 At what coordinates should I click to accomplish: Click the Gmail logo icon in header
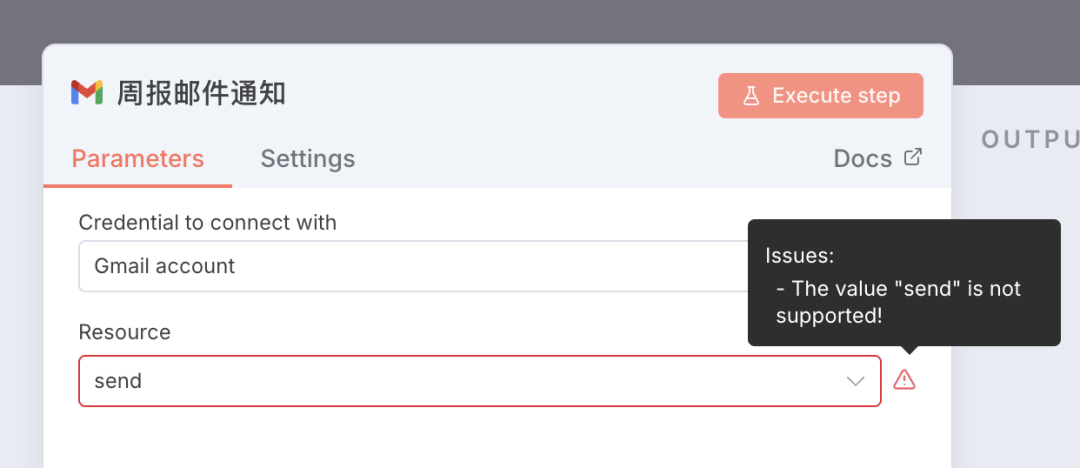[87, 93]
